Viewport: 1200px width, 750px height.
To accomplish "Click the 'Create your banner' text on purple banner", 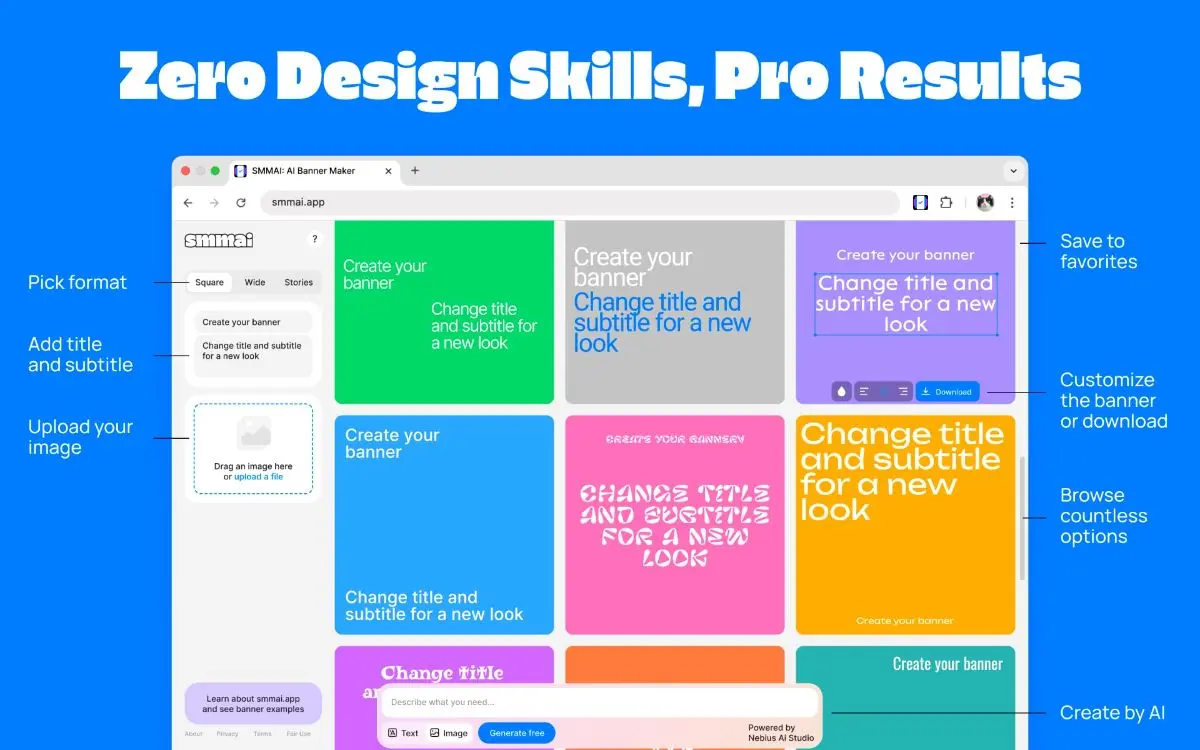I will pos(905,255).
